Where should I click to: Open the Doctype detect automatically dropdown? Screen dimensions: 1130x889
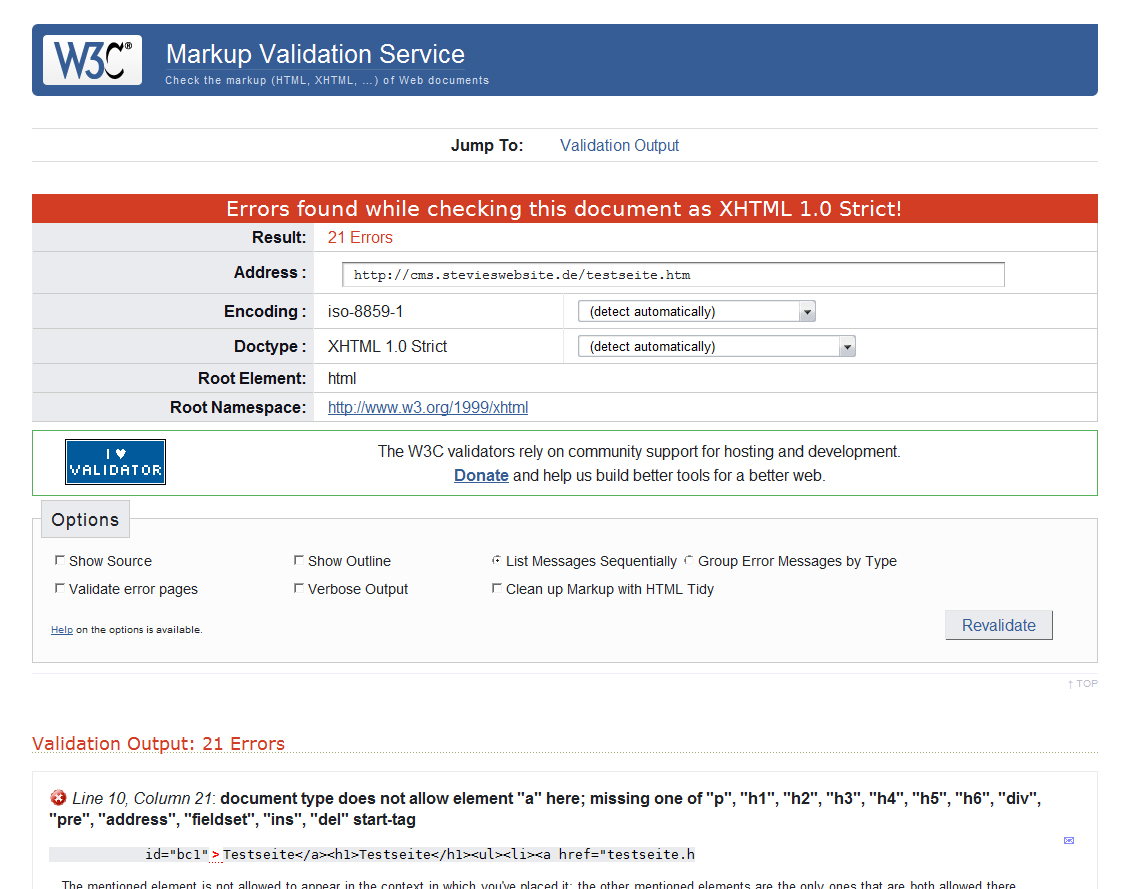point(716,347)
